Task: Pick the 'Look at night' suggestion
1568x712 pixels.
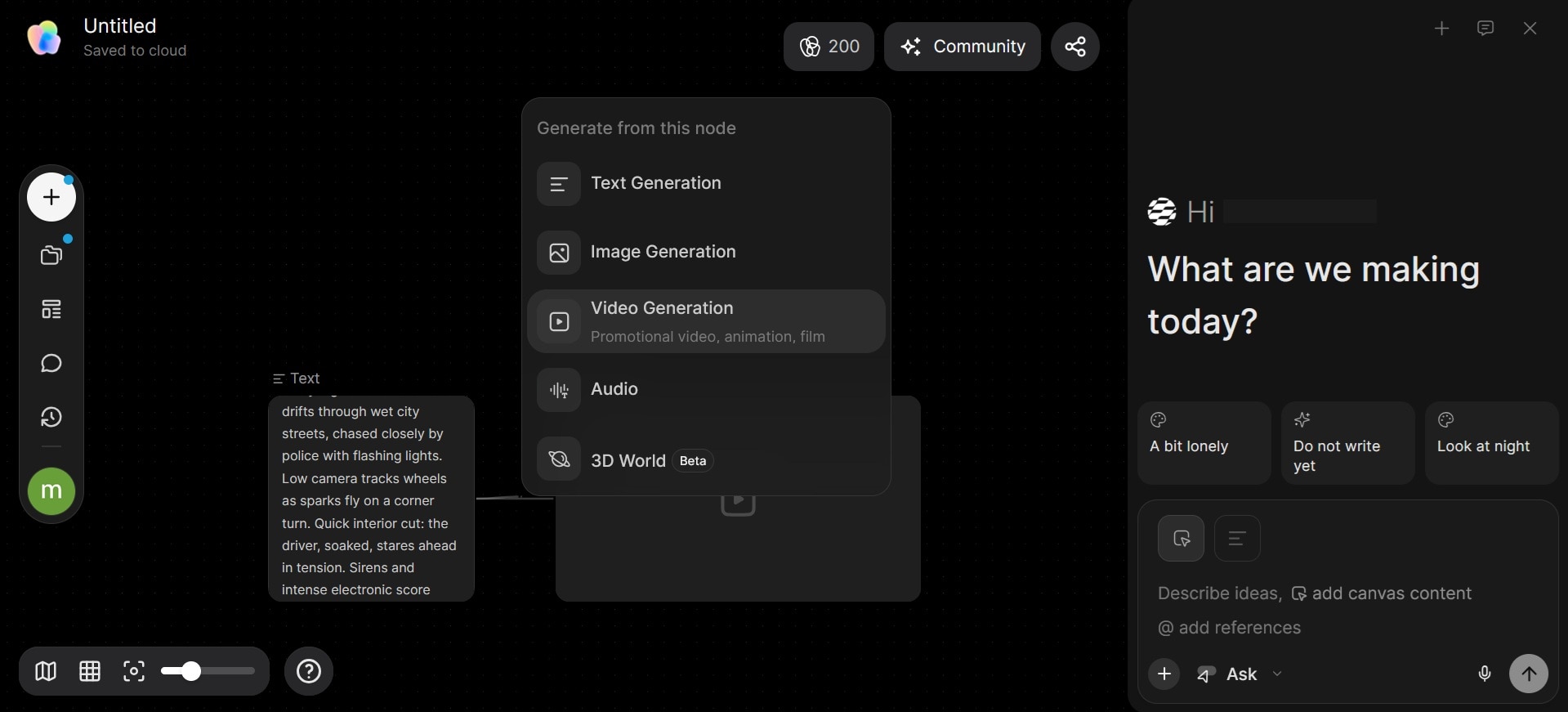Action: [x=1492, y=443]
